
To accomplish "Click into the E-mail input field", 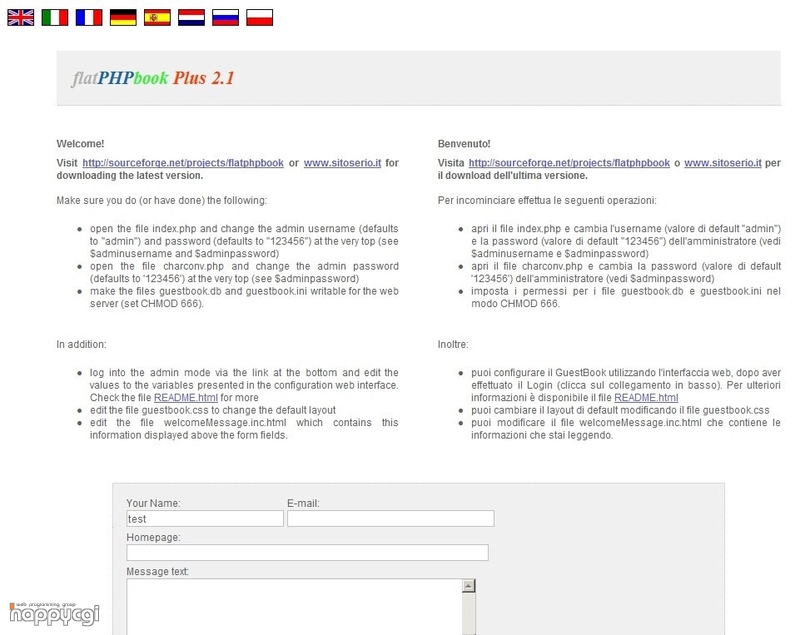I will pyautogui.click(x=390, y=519).
